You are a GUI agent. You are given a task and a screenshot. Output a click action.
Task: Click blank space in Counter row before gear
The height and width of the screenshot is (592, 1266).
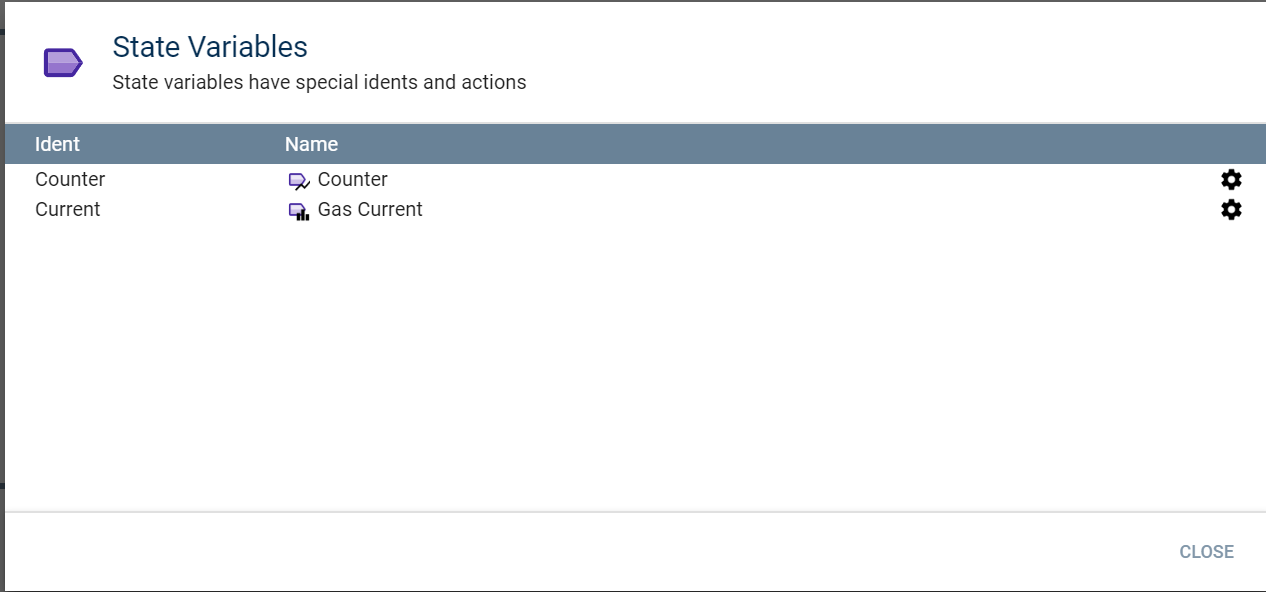800,179
